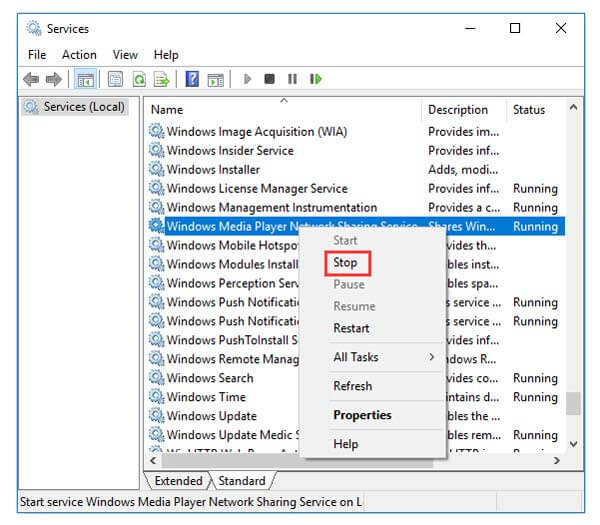This screenshot has width=600, height=525.
Task: Click gear icon of Windows Installer row
Action: [x=156, y=169]
